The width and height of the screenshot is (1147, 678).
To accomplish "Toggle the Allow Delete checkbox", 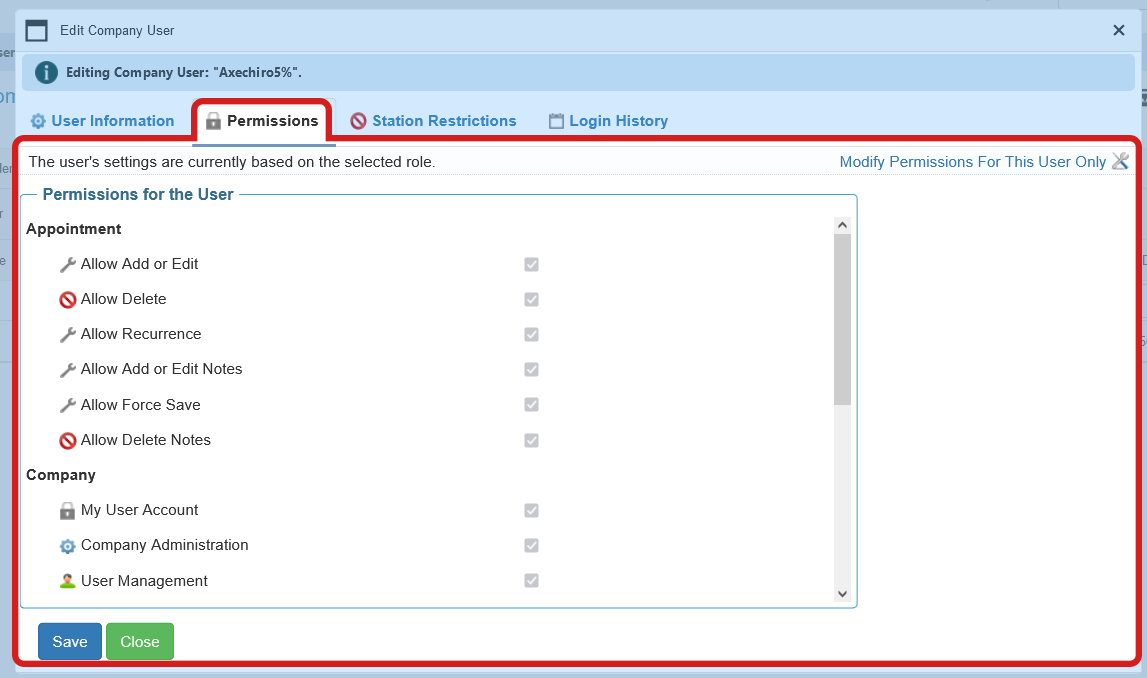I will pos(531,299).
